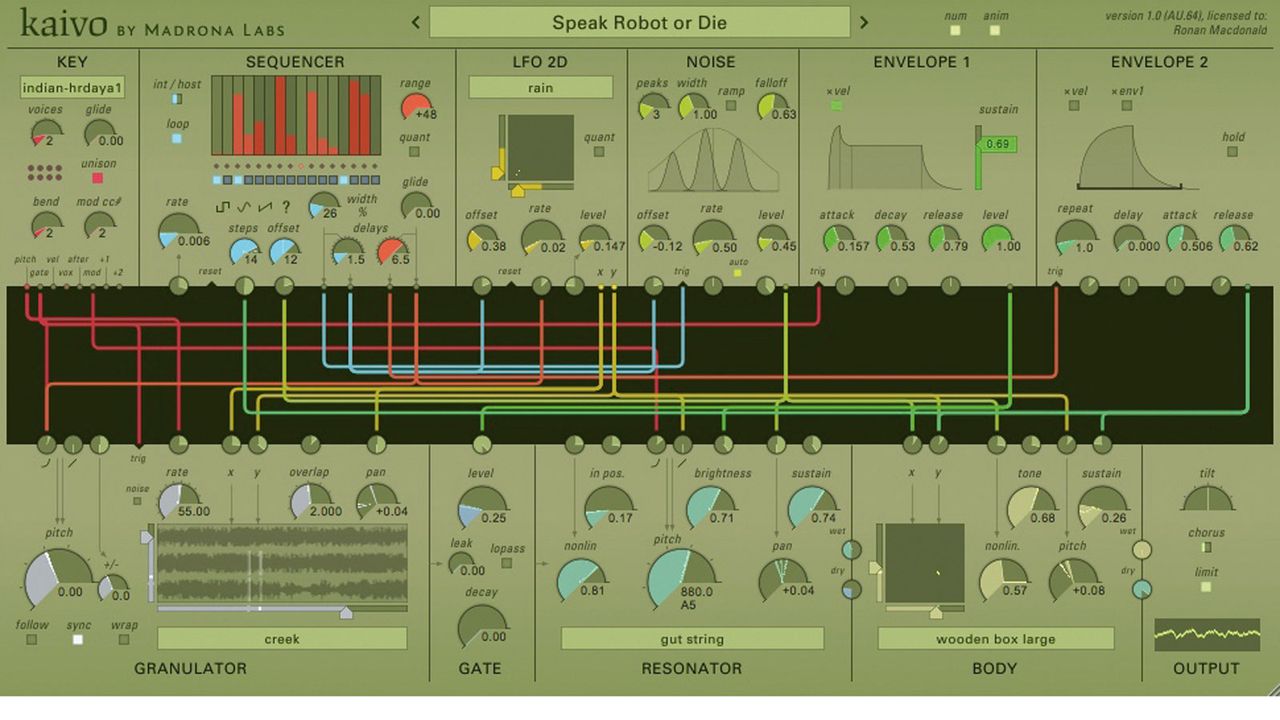The image size is (1280, 720).
Task: Enable the Envelope 2 hold checkbox
Action: [x=1232, y=152]
